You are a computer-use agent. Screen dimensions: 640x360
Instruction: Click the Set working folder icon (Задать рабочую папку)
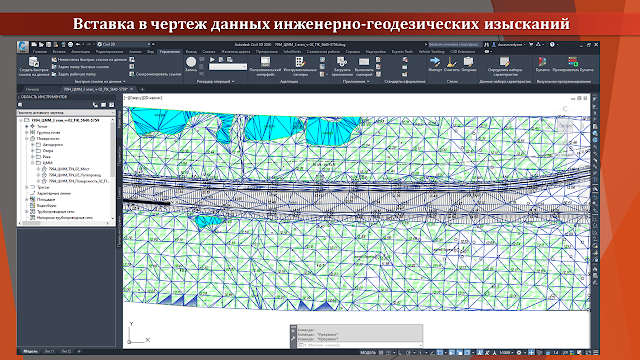tap(54, 74)
